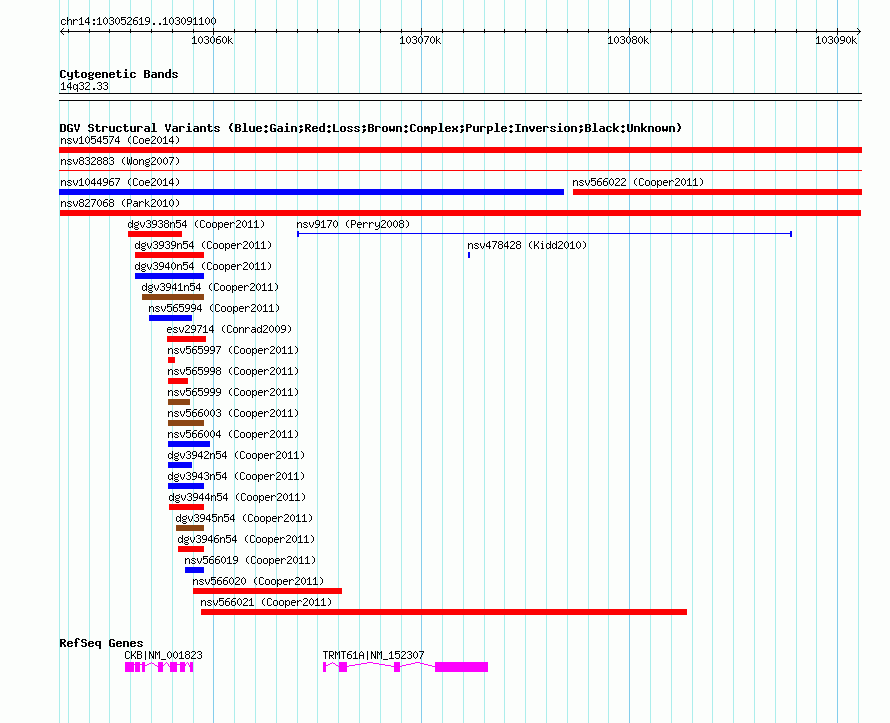
Task: Click dgv3943n54 (Cooper2011) label
Action: 236,476
